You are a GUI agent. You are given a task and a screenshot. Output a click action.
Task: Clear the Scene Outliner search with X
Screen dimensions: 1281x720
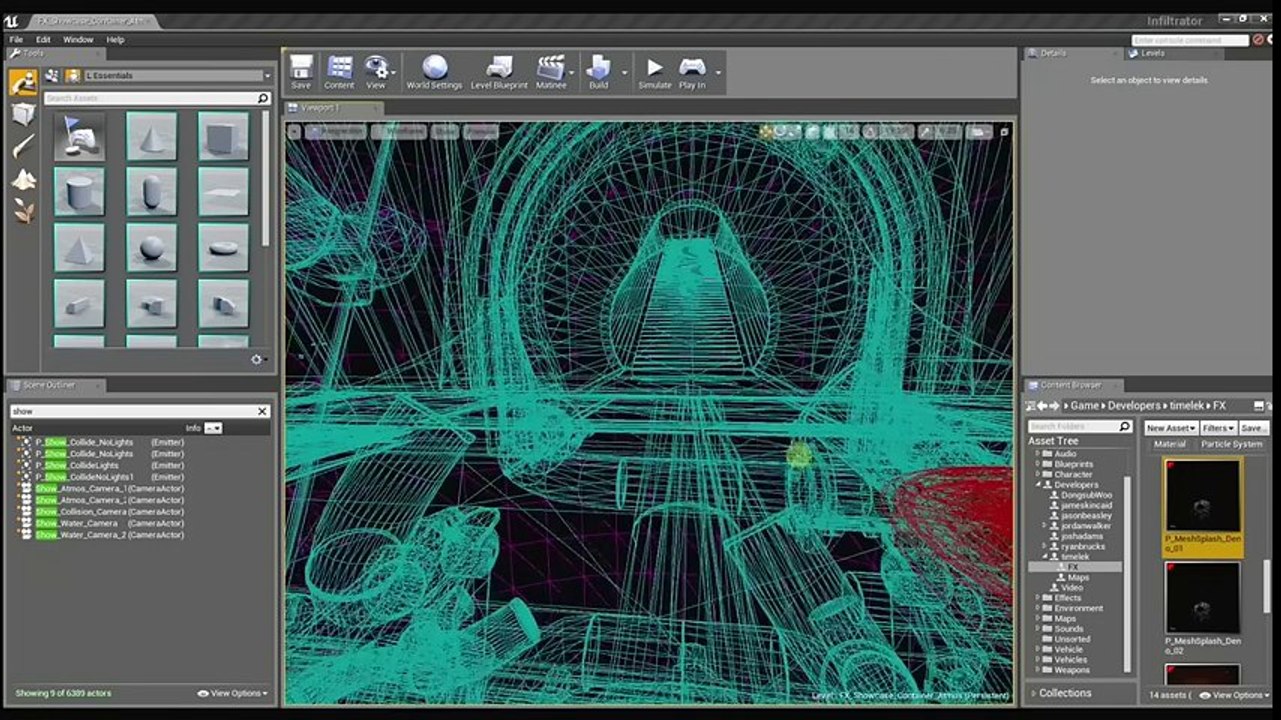point(263,411)
